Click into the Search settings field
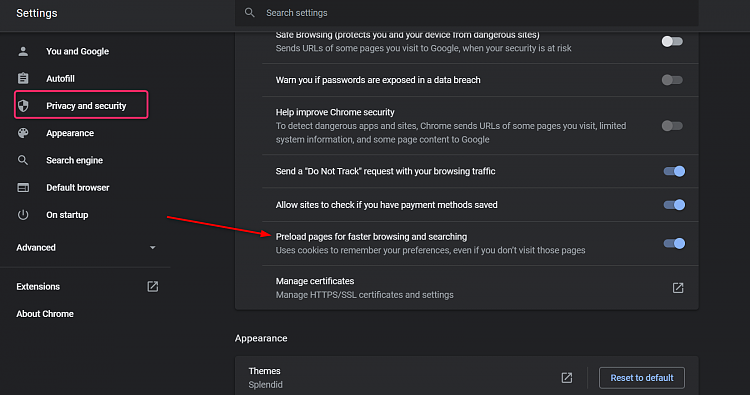The width and height of the screenshot is (750, 395). (x=467, y=13)
